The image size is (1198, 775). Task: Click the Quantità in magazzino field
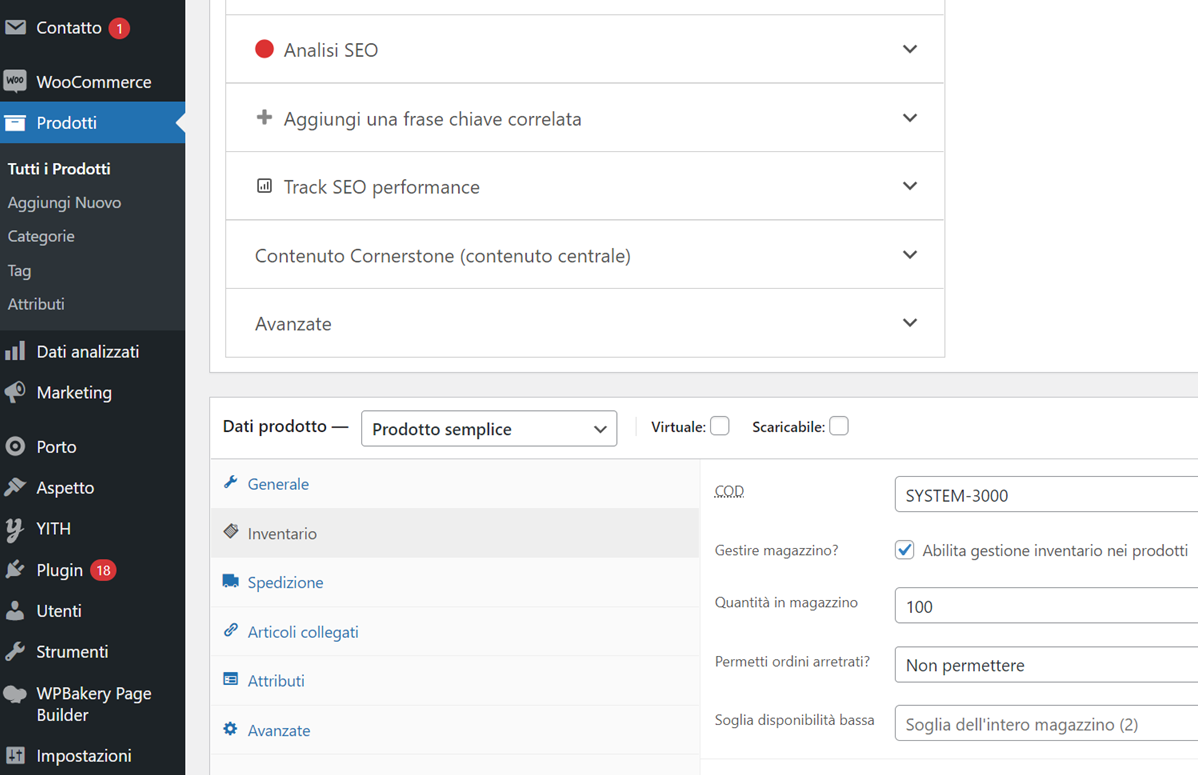[1045, 607]
